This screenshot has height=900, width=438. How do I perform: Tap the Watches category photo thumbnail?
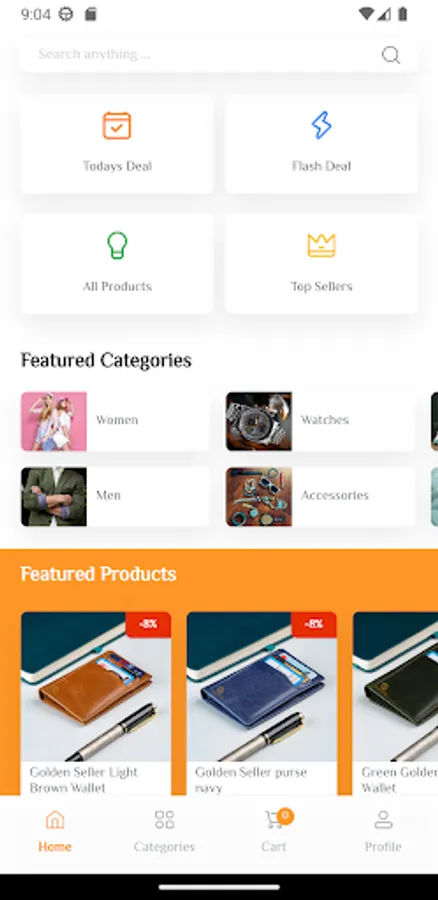click(259, 421)
